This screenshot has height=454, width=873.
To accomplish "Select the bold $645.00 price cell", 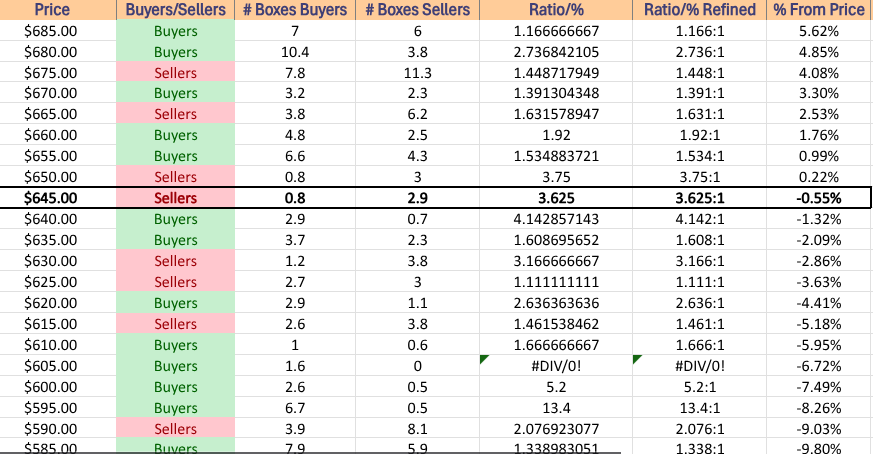I will 58,198.
